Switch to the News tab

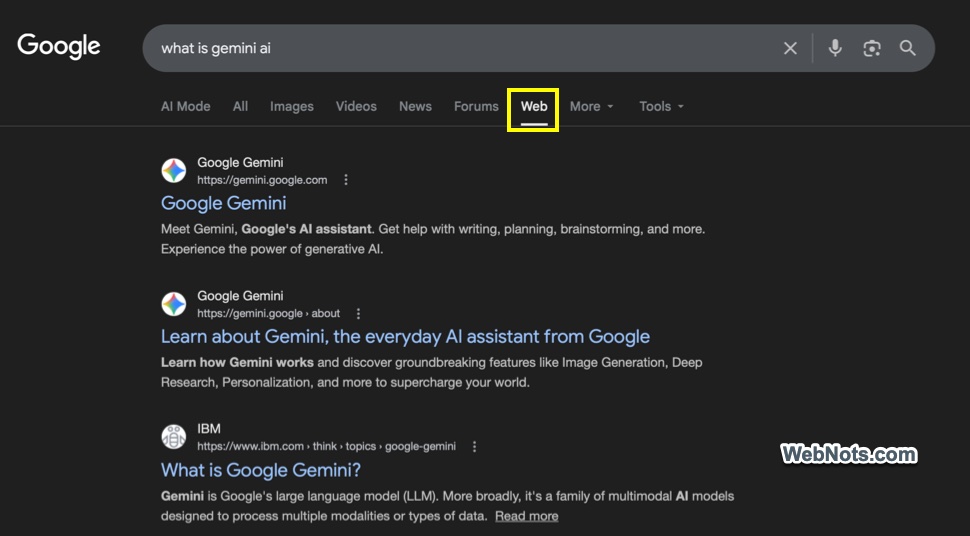pos(415,106)
